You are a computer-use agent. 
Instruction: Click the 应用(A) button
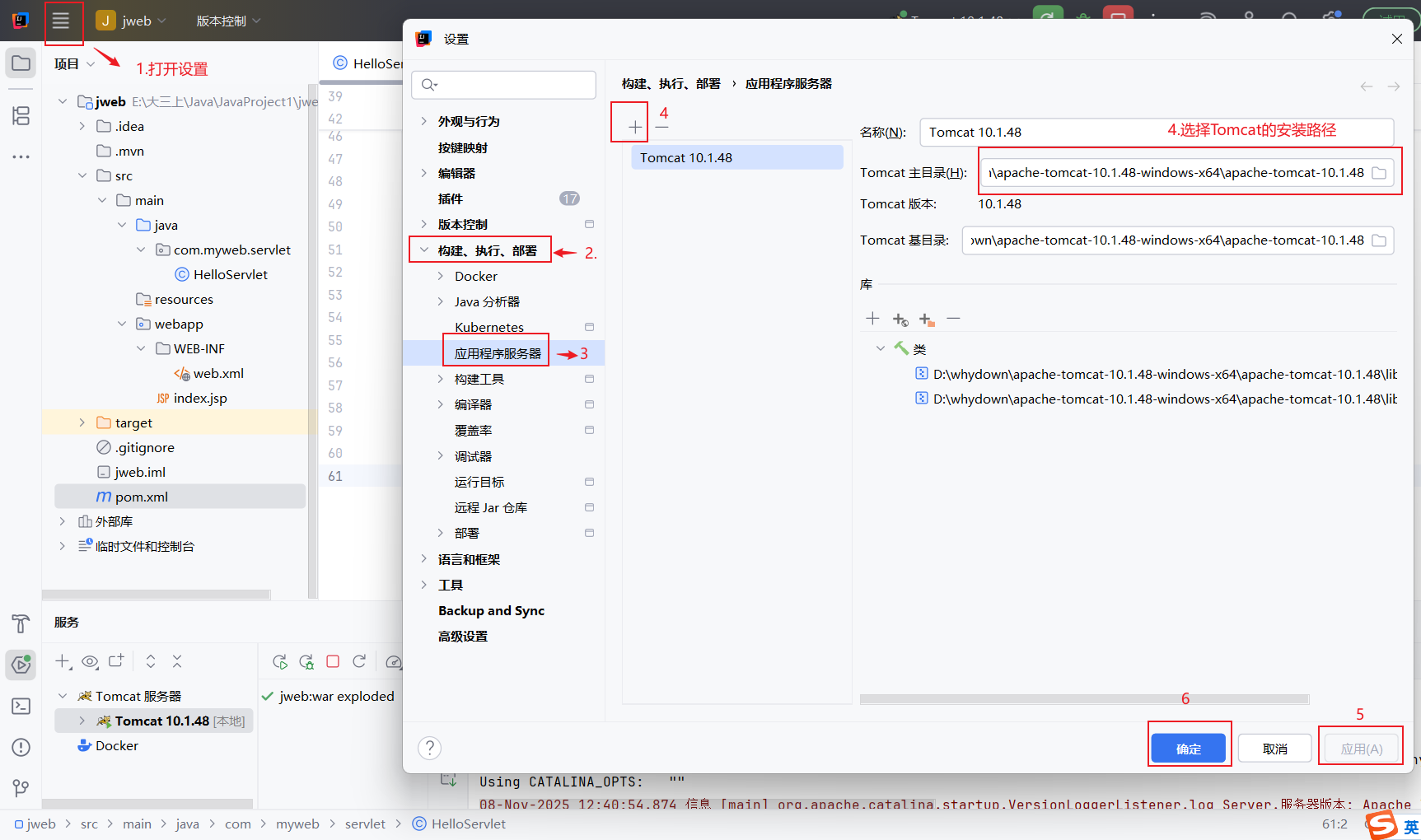tap(1361, 749)
